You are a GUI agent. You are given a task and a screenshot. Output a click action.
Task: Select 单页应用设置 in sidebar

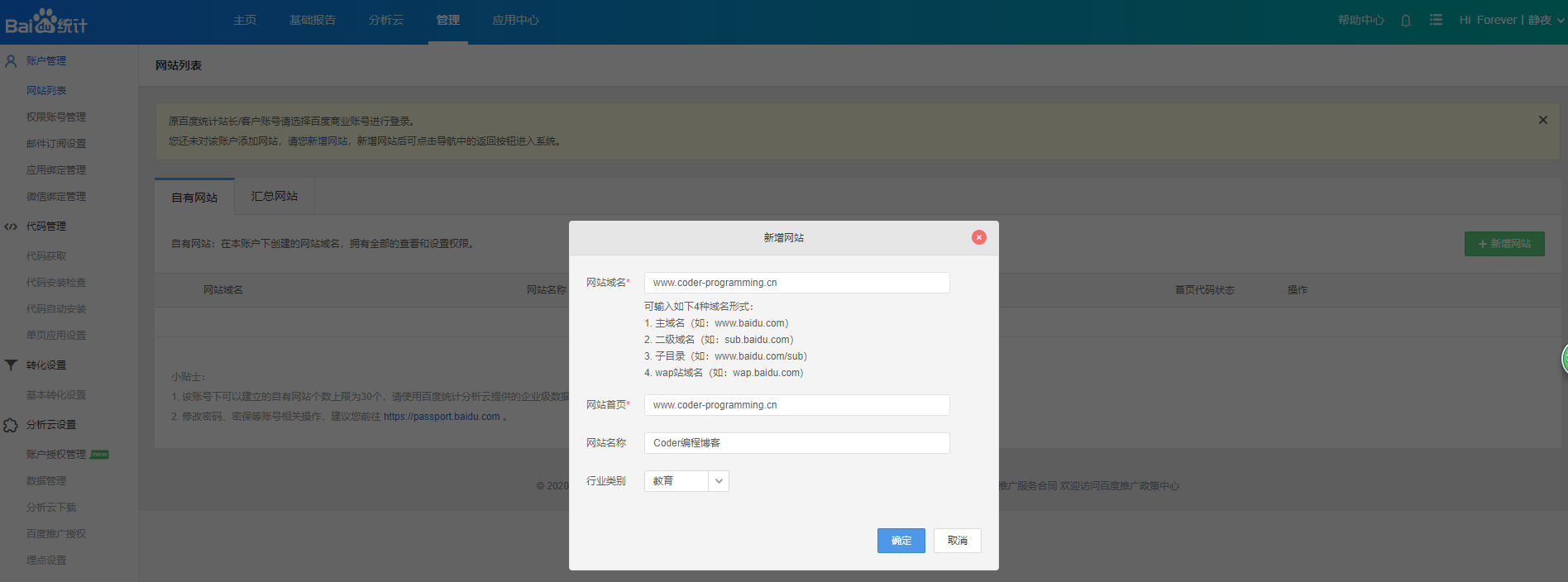tap(56, 335)
